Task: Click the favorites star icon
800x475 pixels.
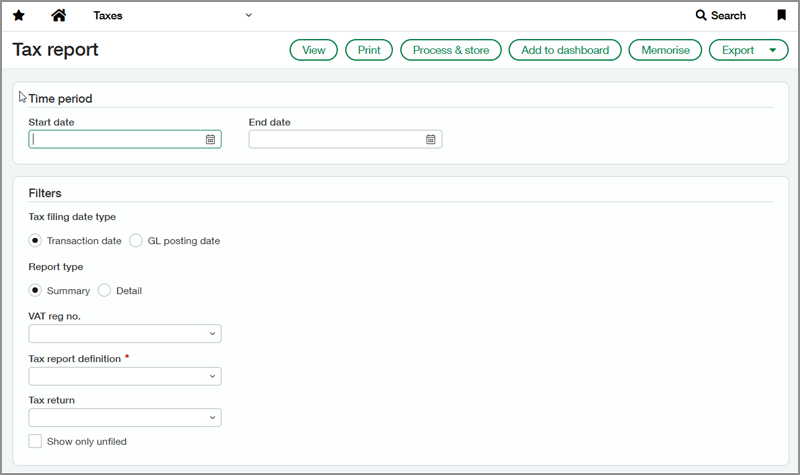Action: click(19, 16)
